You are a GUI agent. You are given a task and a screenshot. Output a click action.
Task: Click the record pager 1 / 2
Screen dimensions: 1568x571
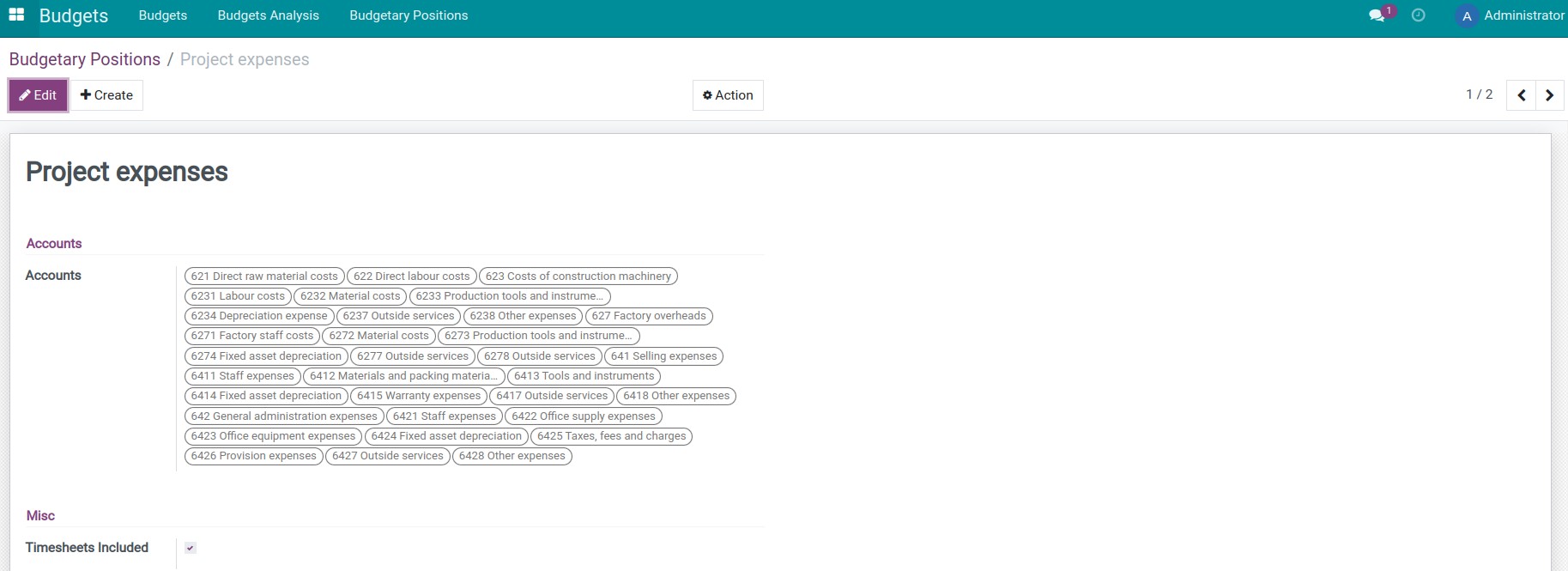pos(1479,94)
